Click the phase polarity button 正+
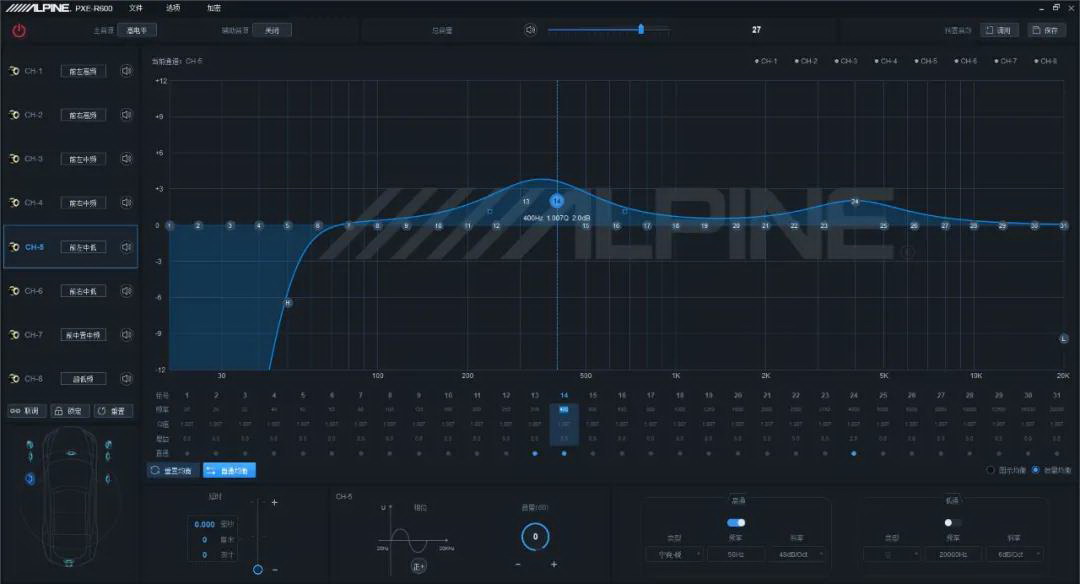The height and width of the screenshot is (584, 1080). pyautogui.click(x=419, y=566)
